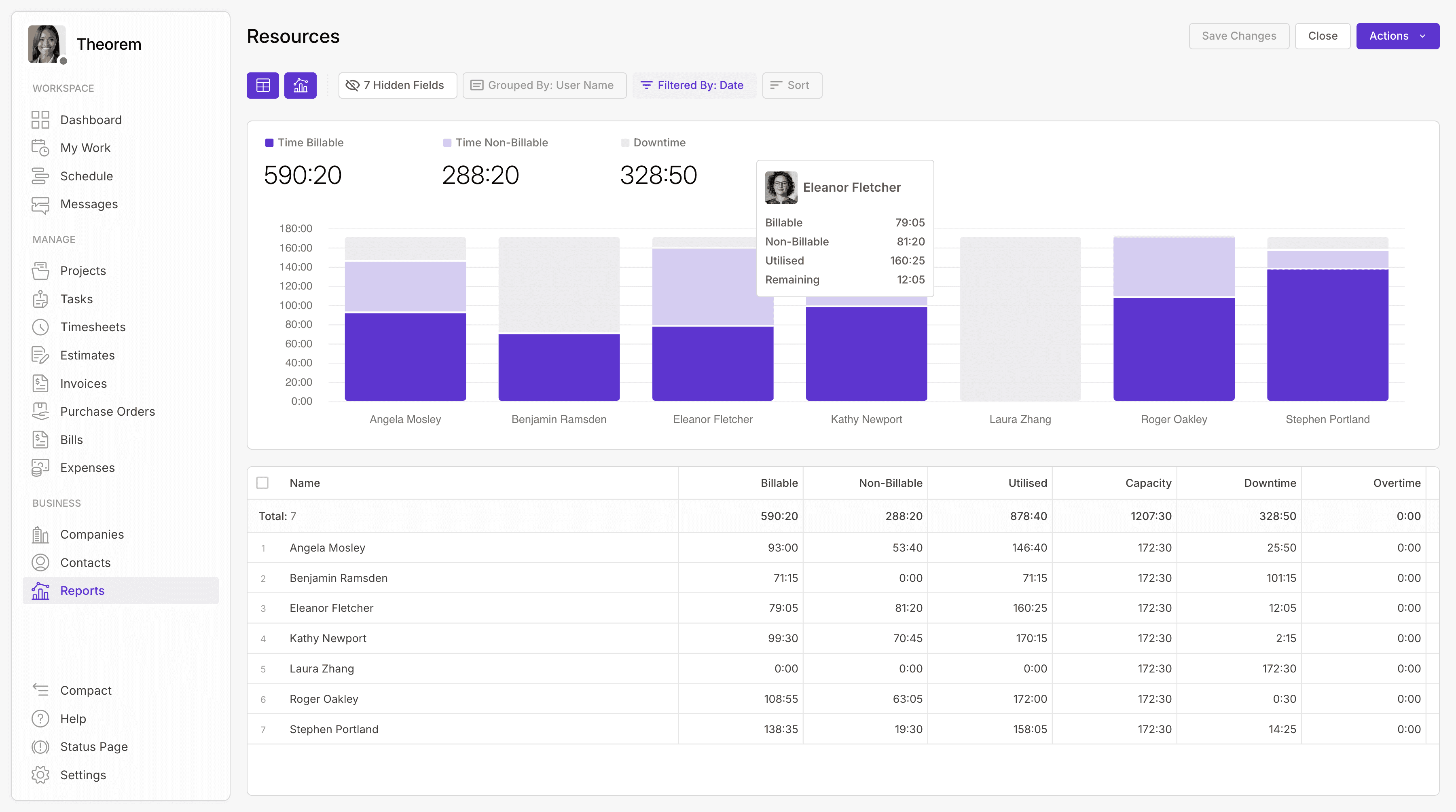This screenshot has width=1456, height=812.
Task: Toggle 7 Hidden Fields visibility
Action: coord(397,85)
